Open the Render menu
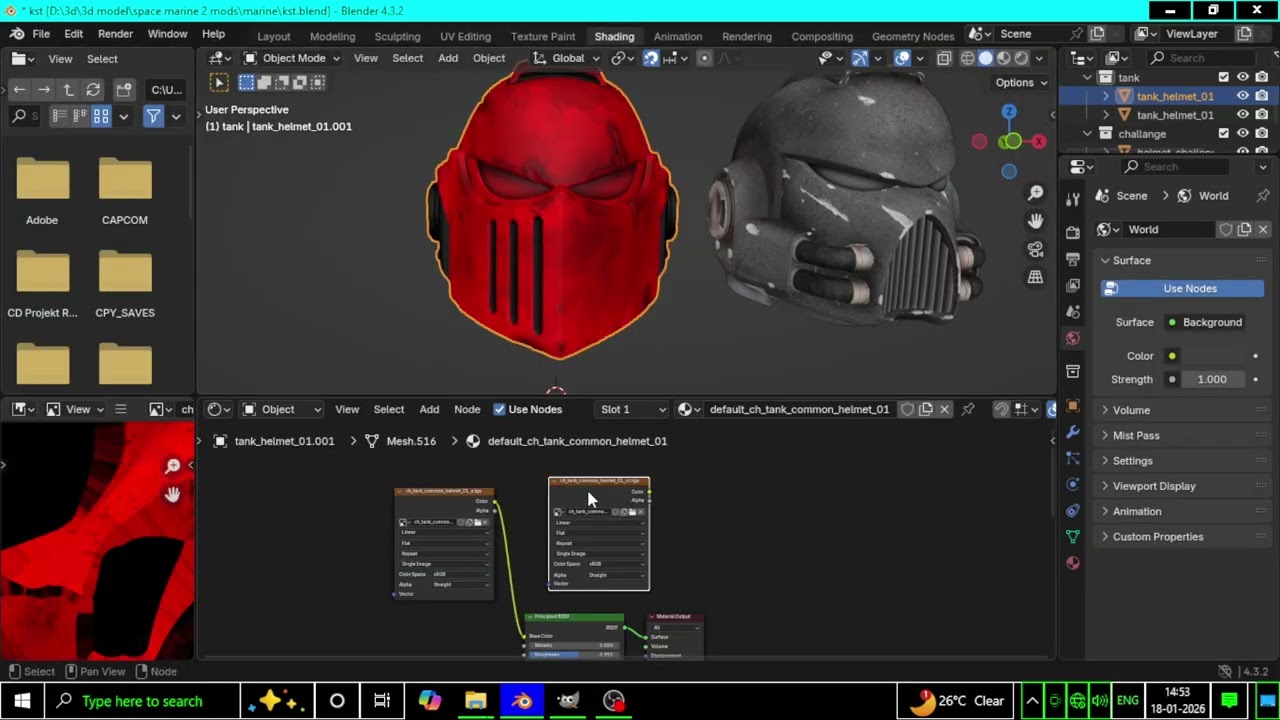The image size is (1280, 720). coord(115,34)
